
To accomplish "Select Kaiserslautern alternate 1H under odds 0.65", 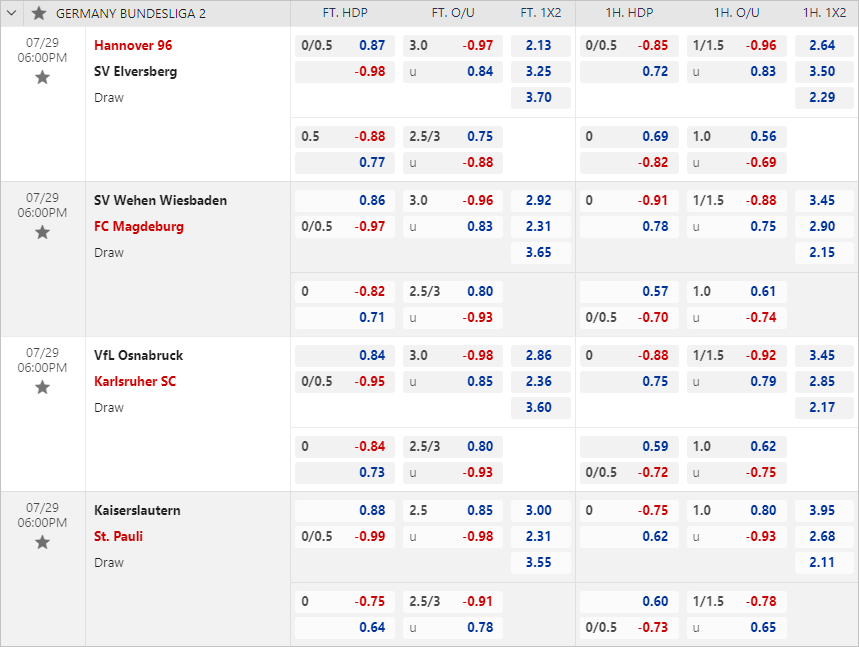I will tap(737, 628).
